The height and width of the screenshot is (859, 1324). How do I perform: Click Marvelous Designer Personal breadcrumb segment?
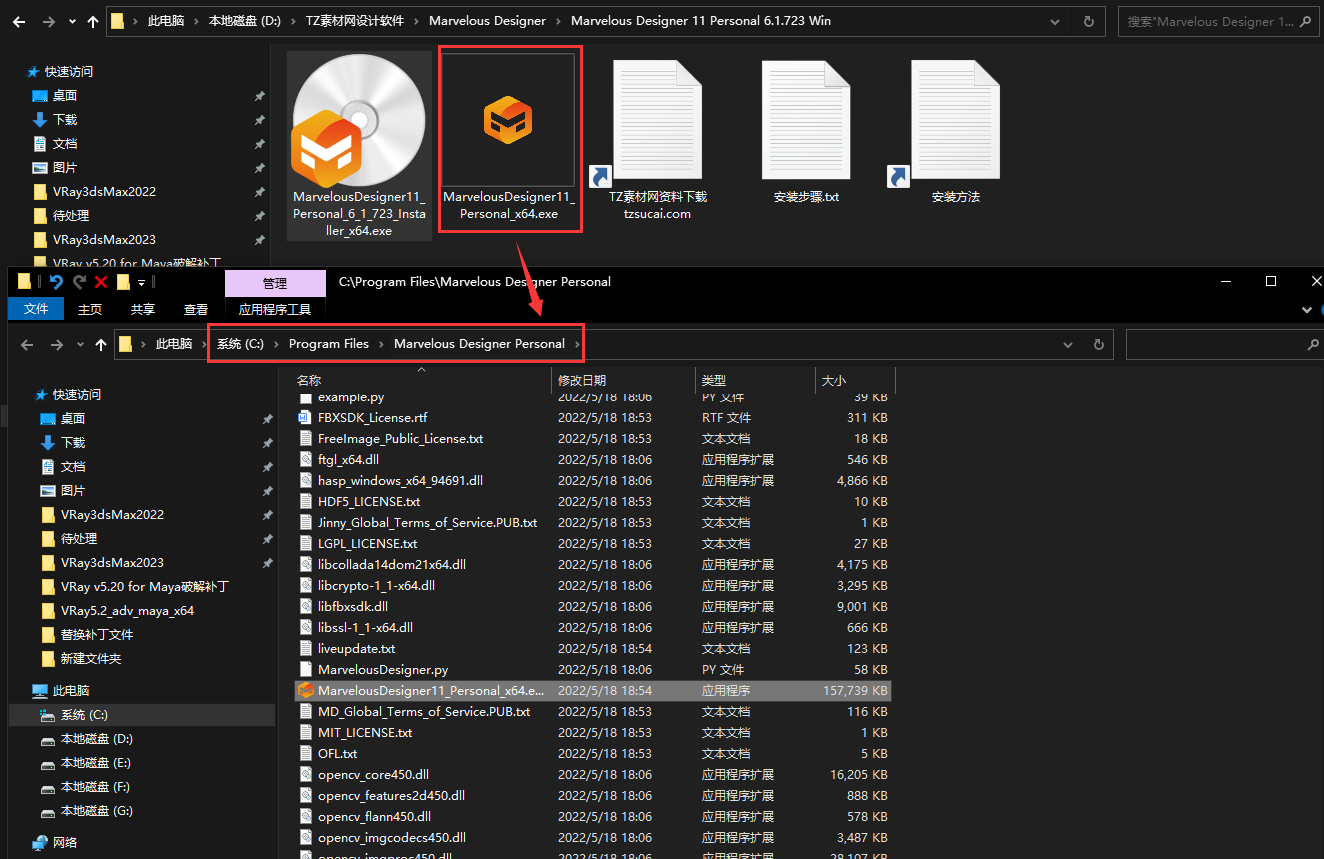pos(479,344)
